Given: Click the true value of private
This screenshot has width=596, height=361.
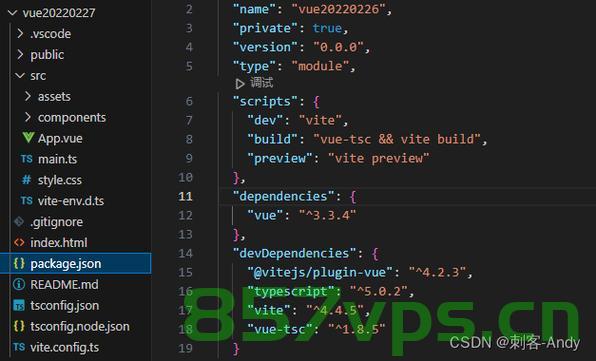Looking at the screenshot, I should click(x=327, y=28).
